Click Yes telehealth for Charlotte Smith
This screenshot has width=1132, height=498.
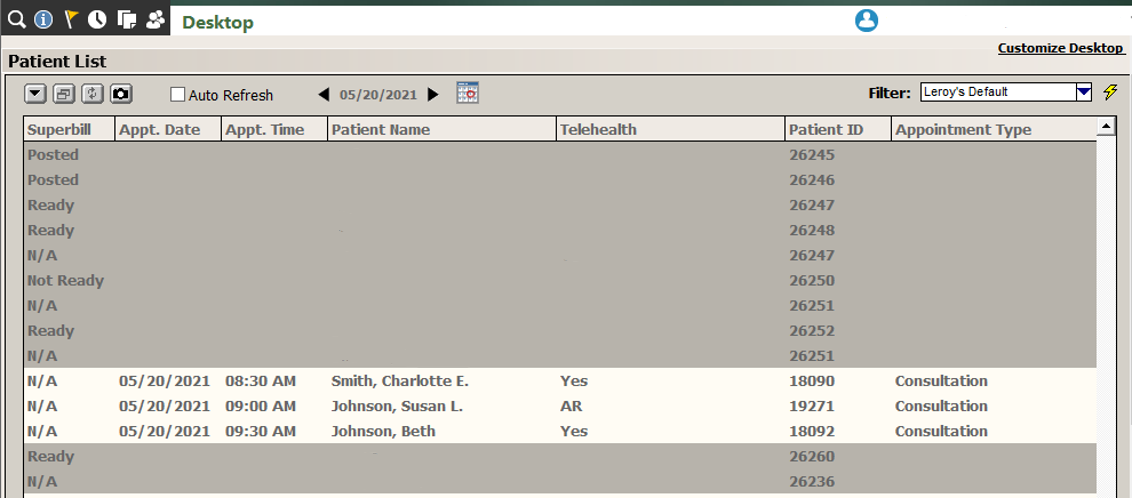[x=574, y=381]
